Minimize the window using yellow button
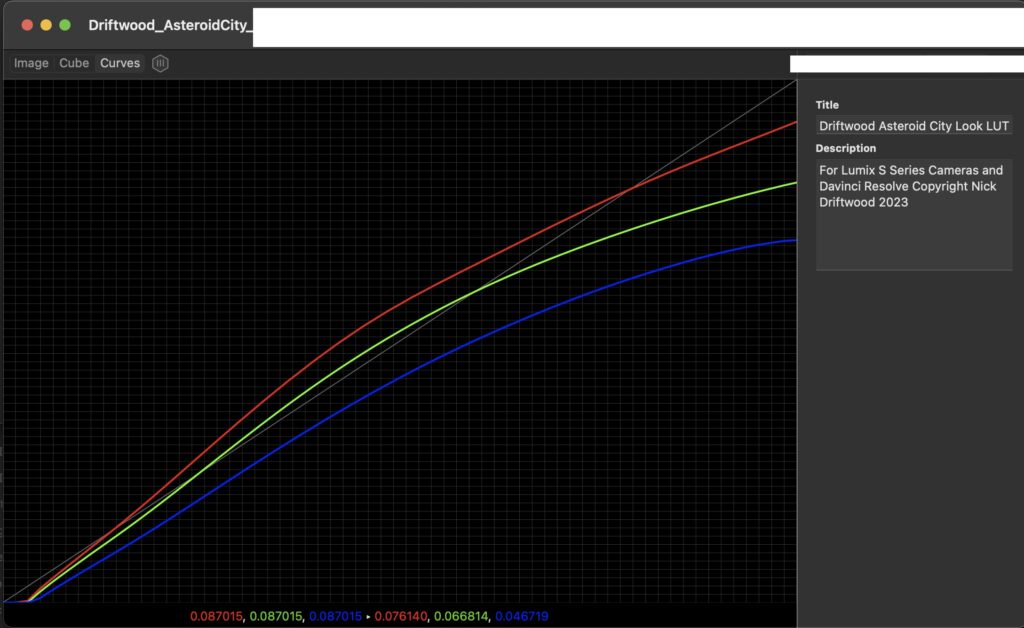This screenshot has width=1024, height=628. click(x=46, y=25)
